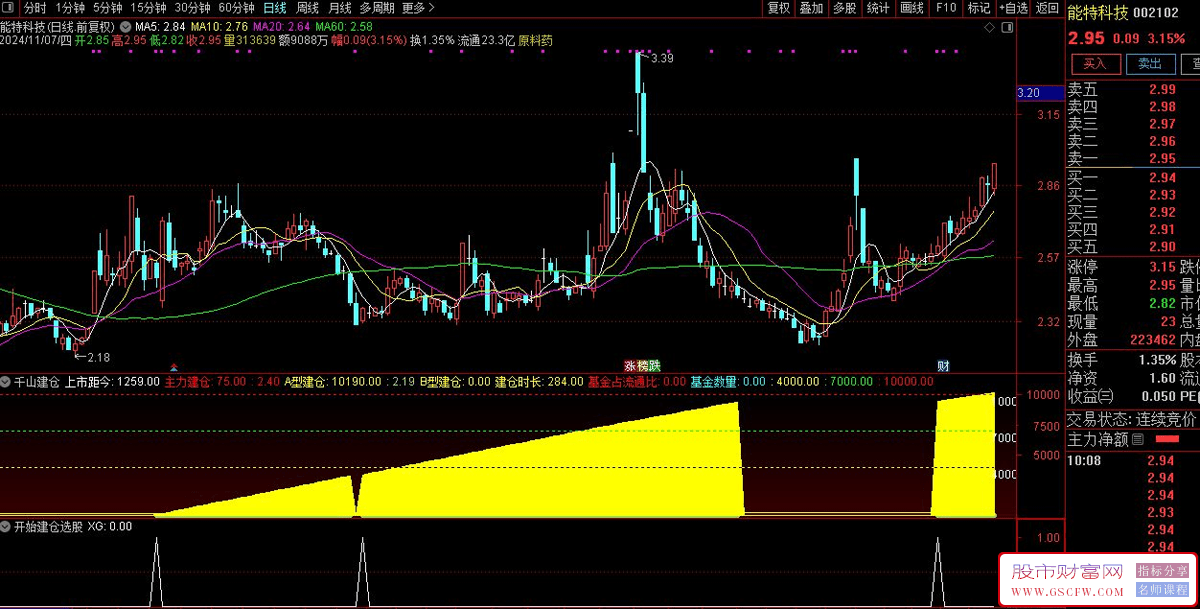This screenshot has height=609, width=1200.
Task: Switch to the 周线 weekly chart
Action: (307, 8)
